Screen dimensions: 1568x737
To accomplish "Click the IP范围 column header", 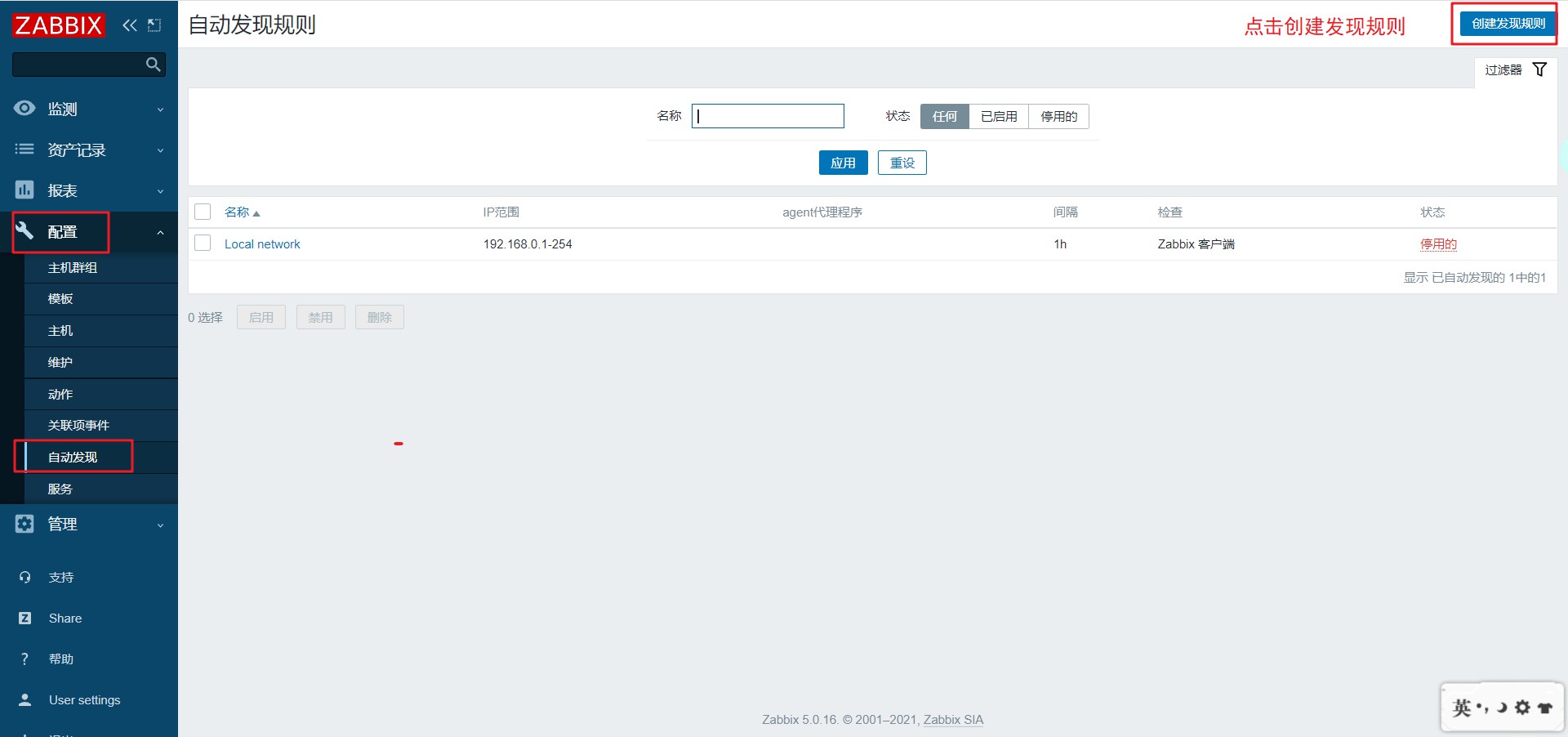I will pyautogui.click(x=501, y=212).
